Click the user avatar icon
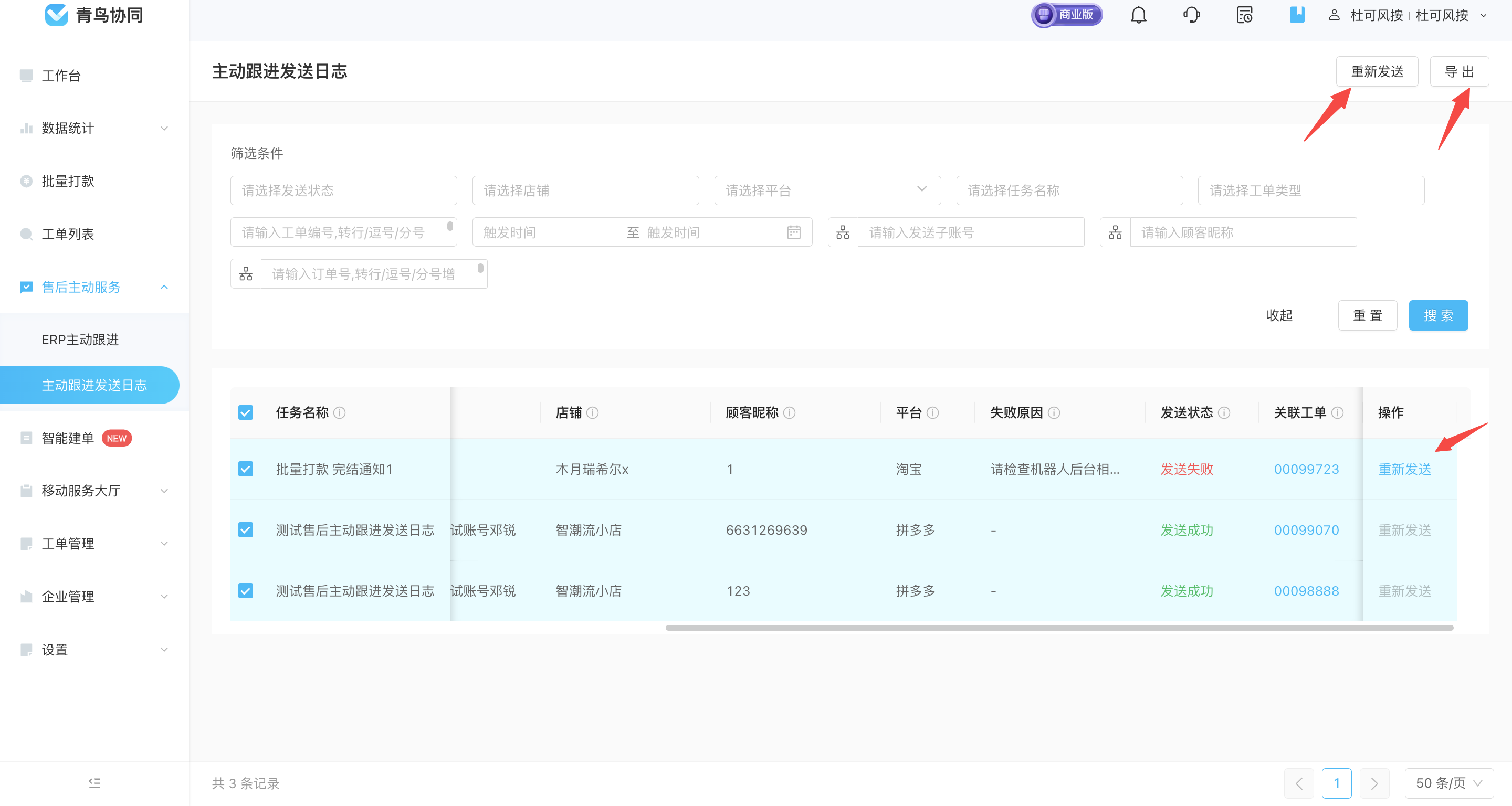The width and height of the screenshot is (1512, 806). pos(1333,15)
